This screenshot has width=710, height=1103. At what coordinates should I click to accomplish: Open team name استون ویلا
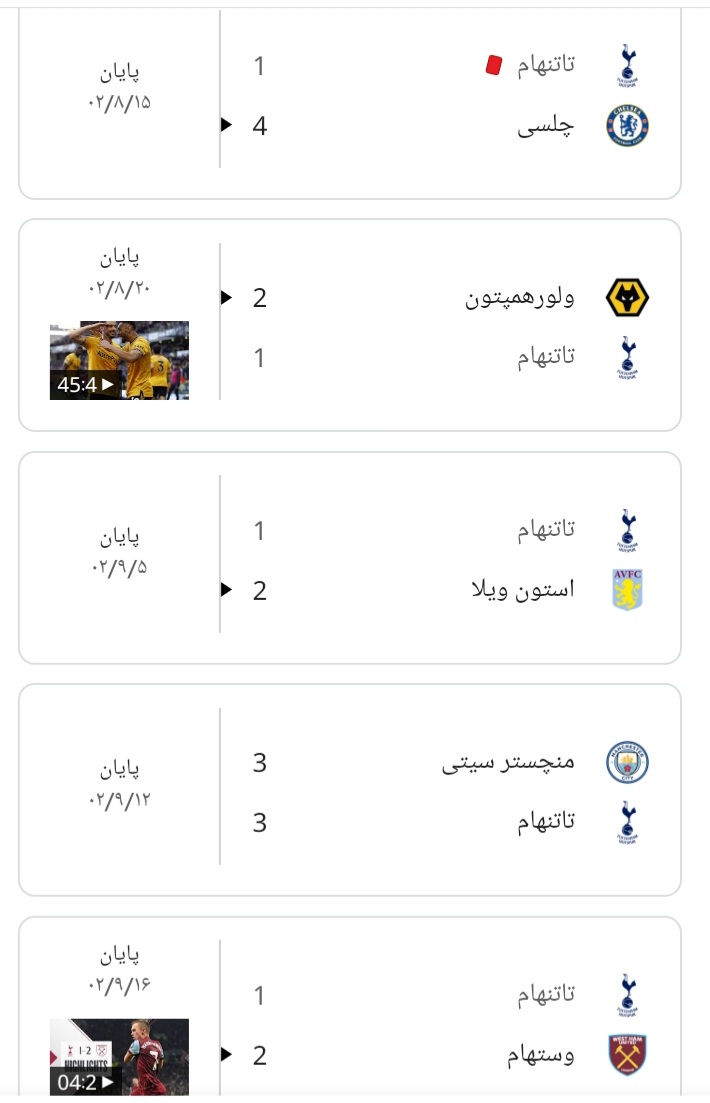tap(523, 589)
